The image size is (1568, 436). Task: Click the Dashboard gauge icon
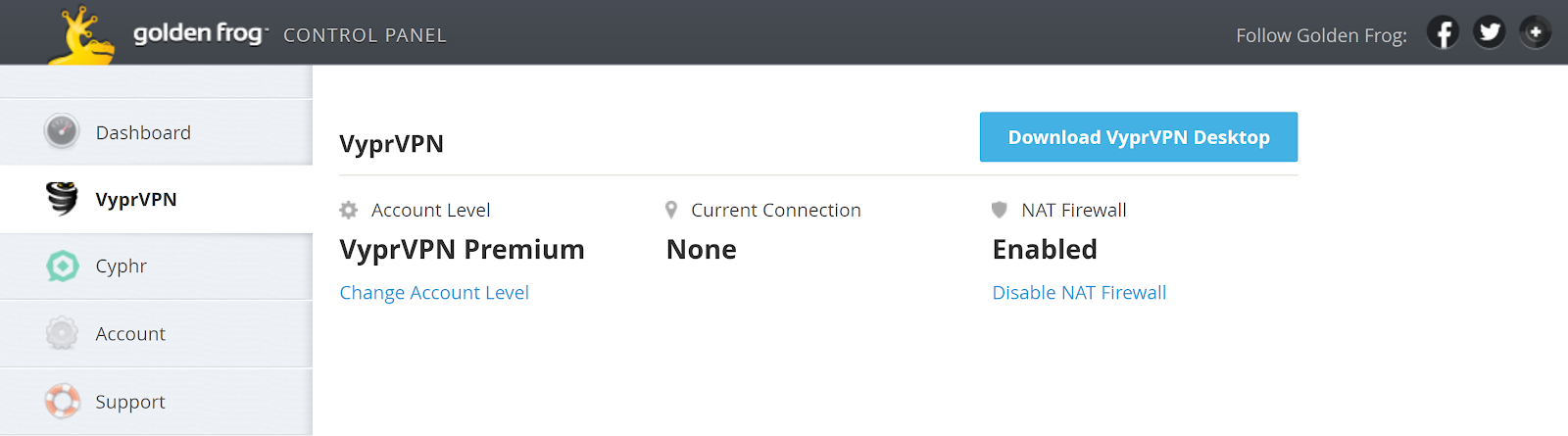pyautogui.click(x=62, y=131)
